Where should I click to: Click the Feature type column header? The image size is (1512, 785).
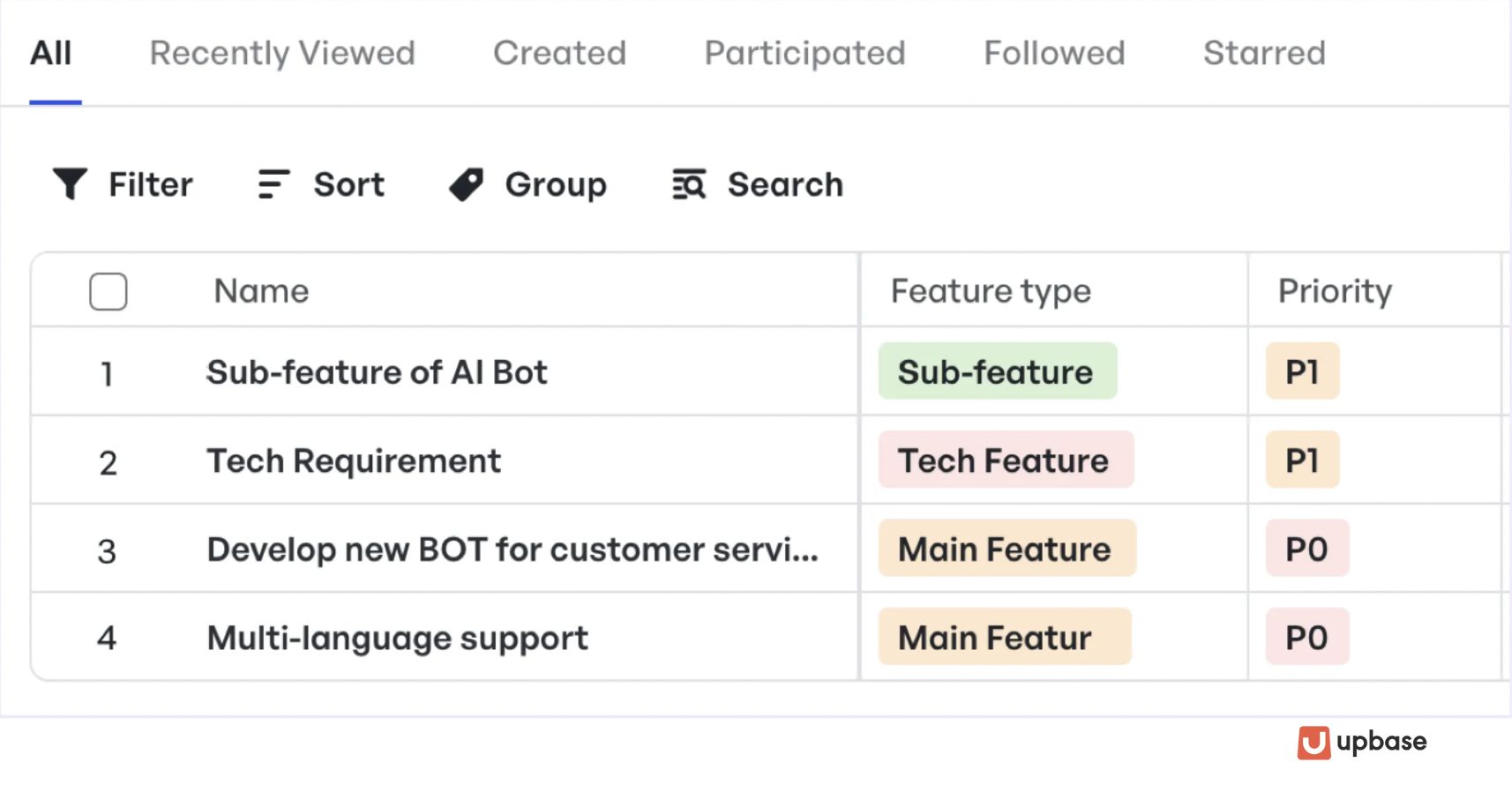pos(991,291)
